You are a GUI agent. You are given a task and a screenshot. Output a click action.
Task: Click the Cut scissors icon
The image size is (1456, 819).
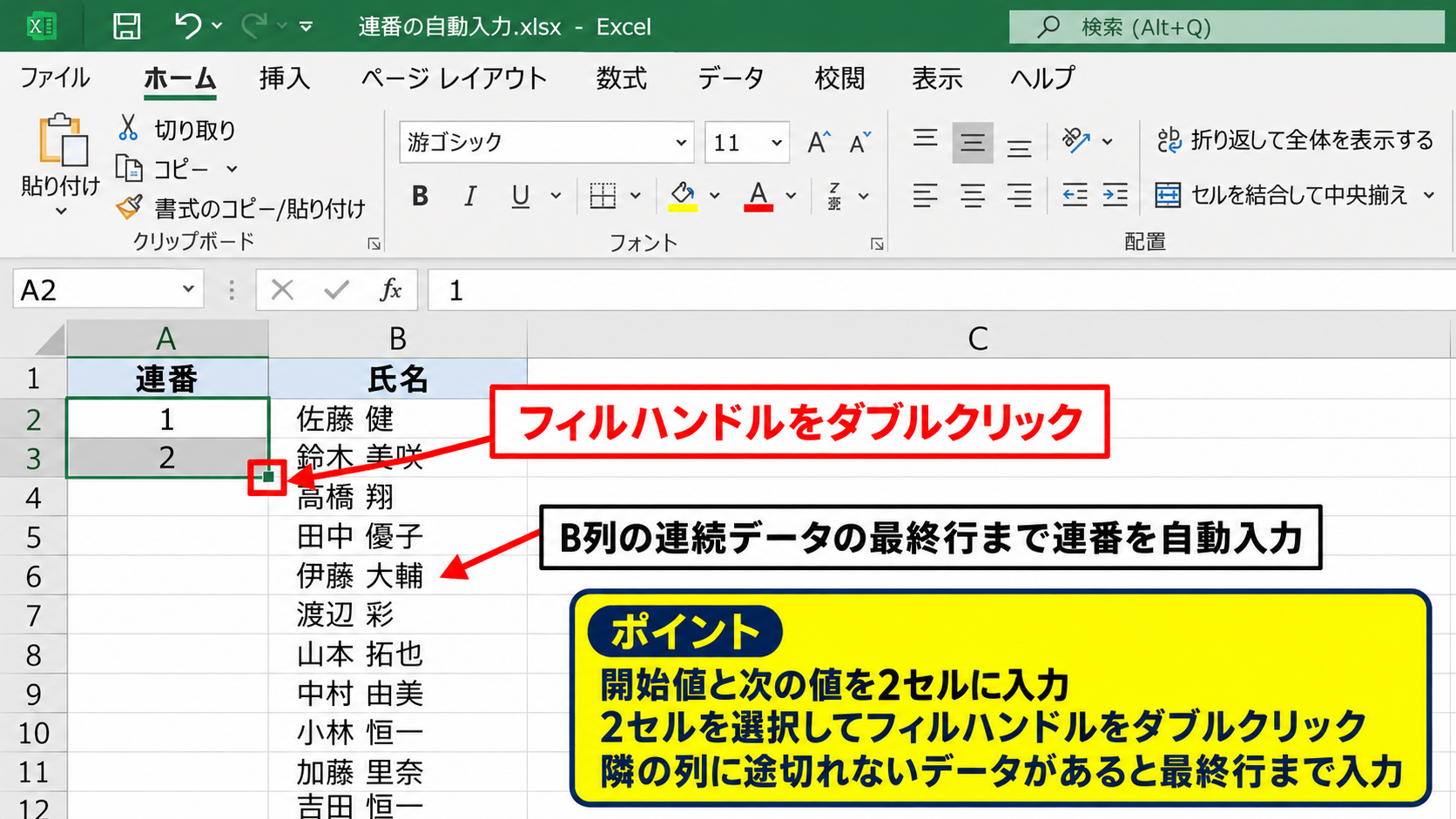click(128, 129)
